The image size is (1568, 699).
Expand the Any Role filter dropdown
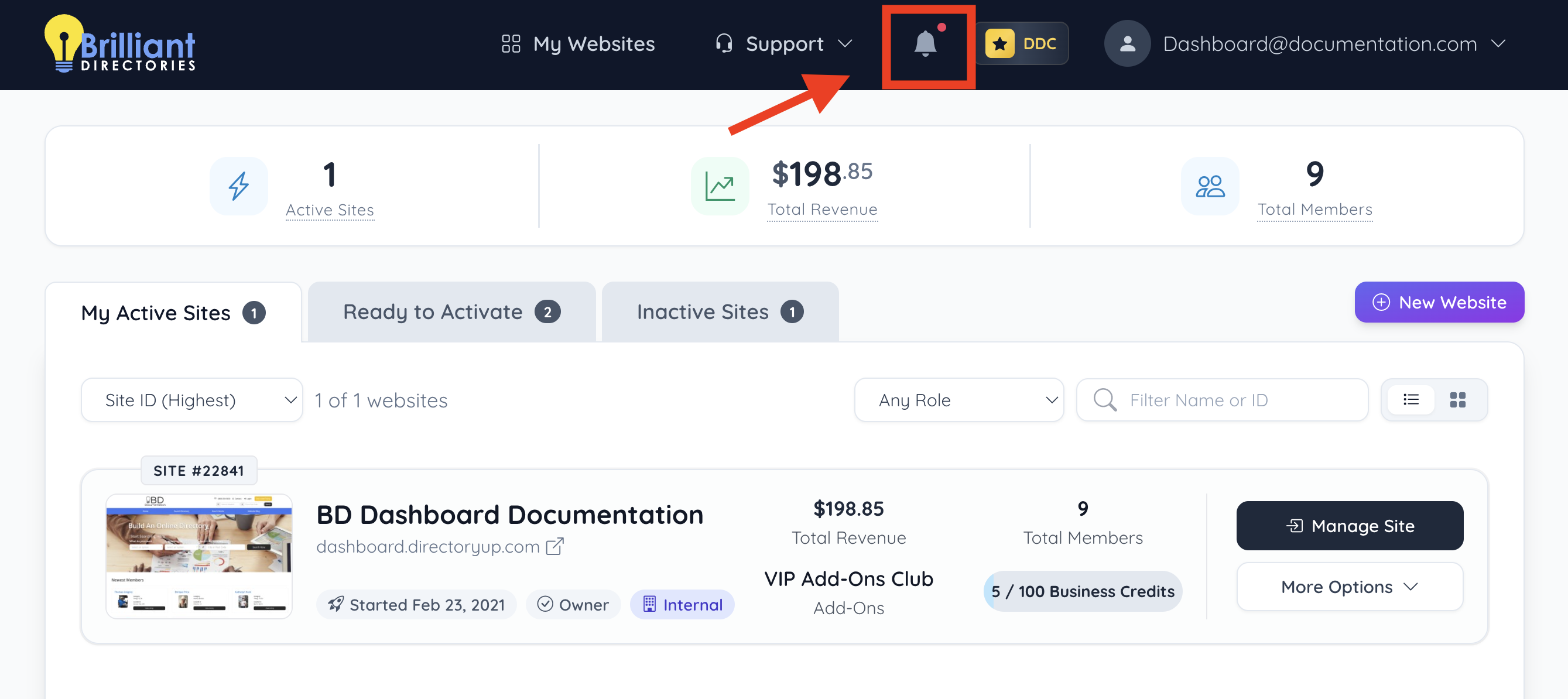pos(958,400)
